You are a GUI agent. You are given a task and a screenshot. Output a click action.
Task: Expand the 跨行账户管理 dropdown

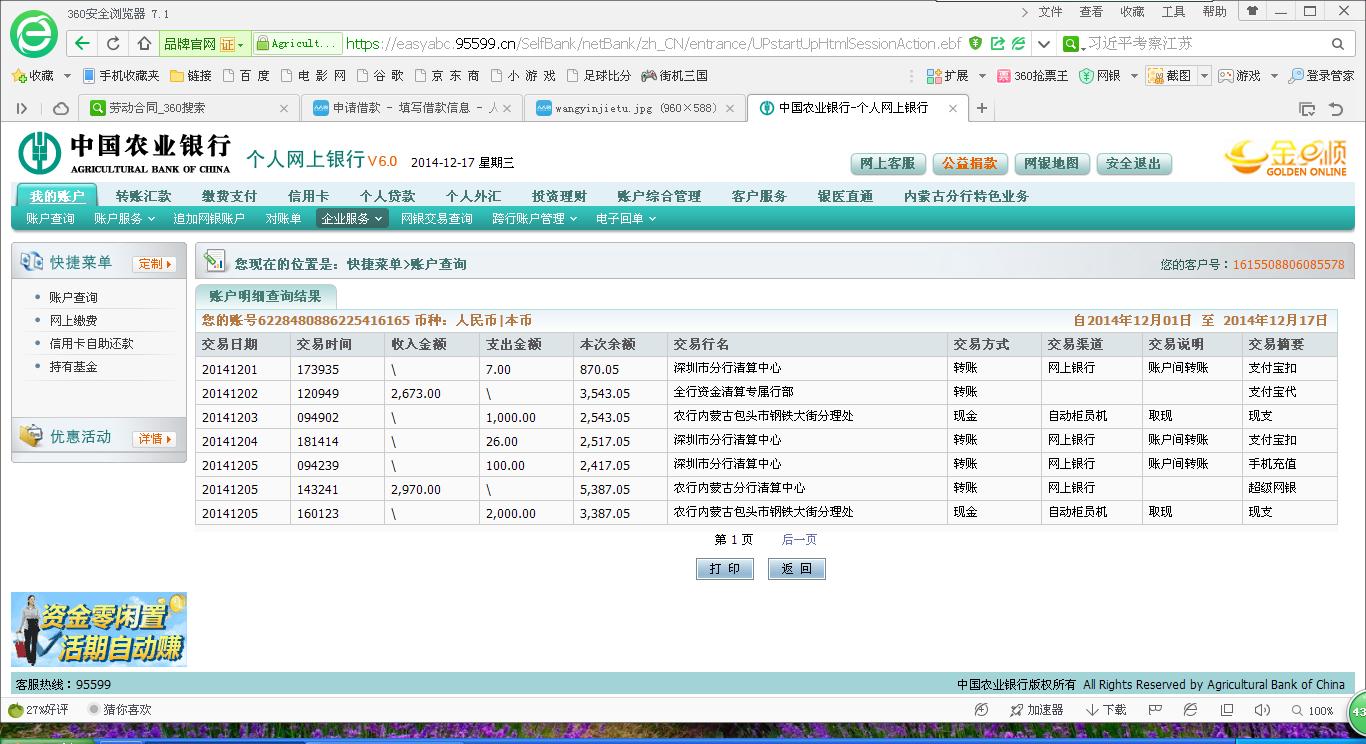click(x=534, y=219)
